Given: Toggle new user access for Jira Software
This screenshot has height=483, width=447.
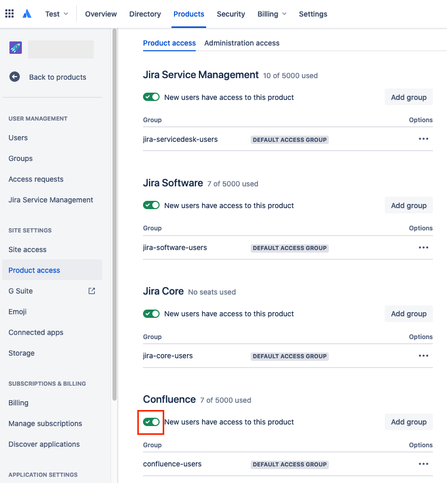Looking at the screenshot, I should click(151, 205).
